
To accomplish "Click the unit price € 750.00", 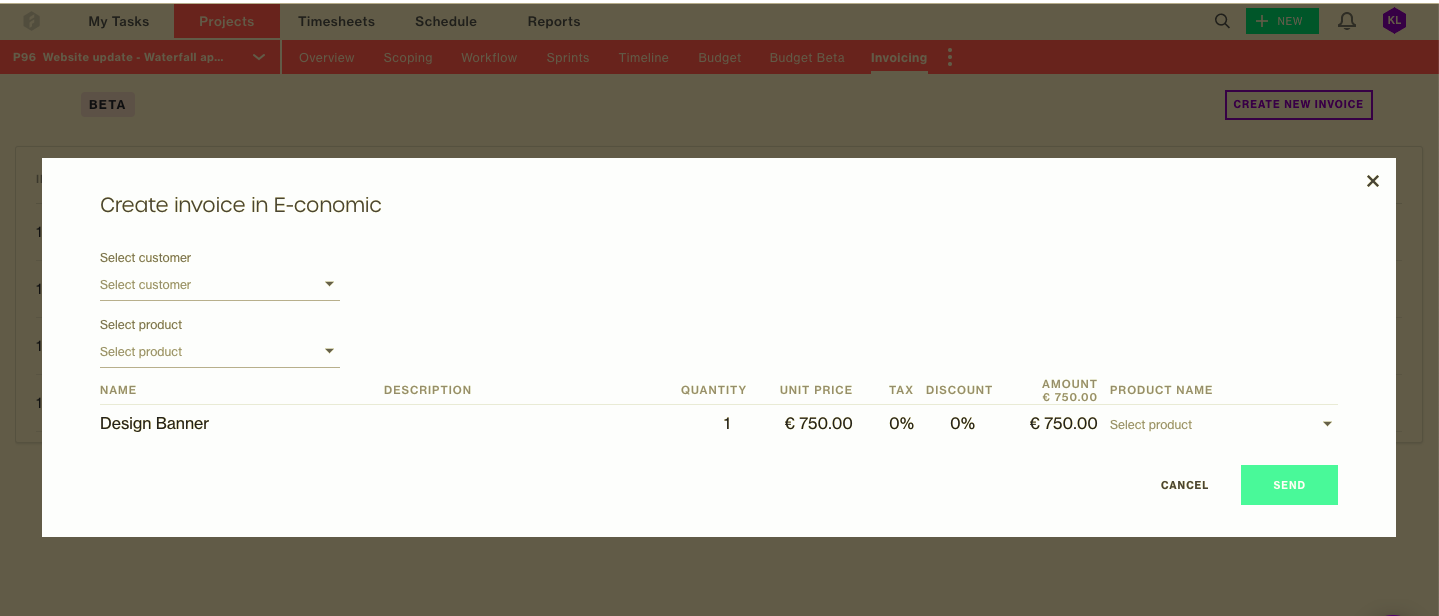I will pos(818,424).
